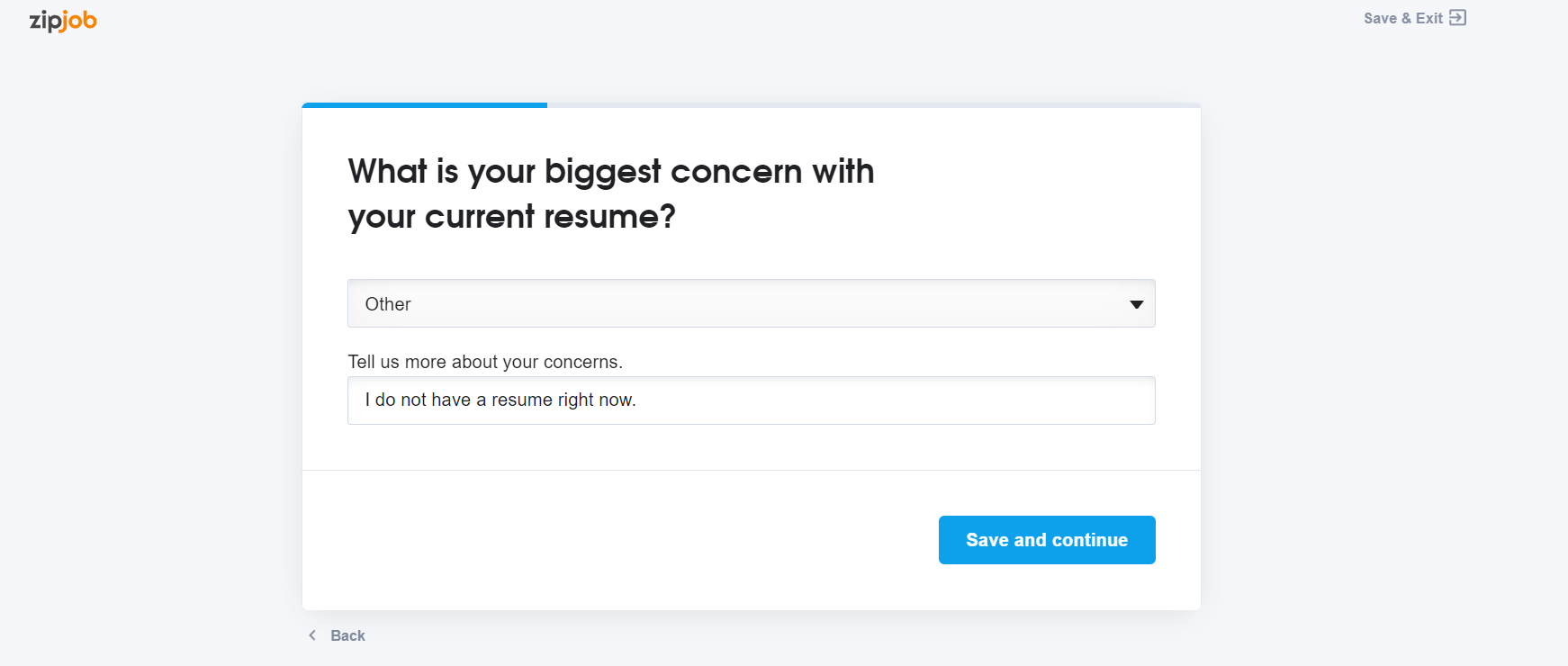Click the blue filled section of the progress bar
This screenshot has width=1568, height=666.
425,105
